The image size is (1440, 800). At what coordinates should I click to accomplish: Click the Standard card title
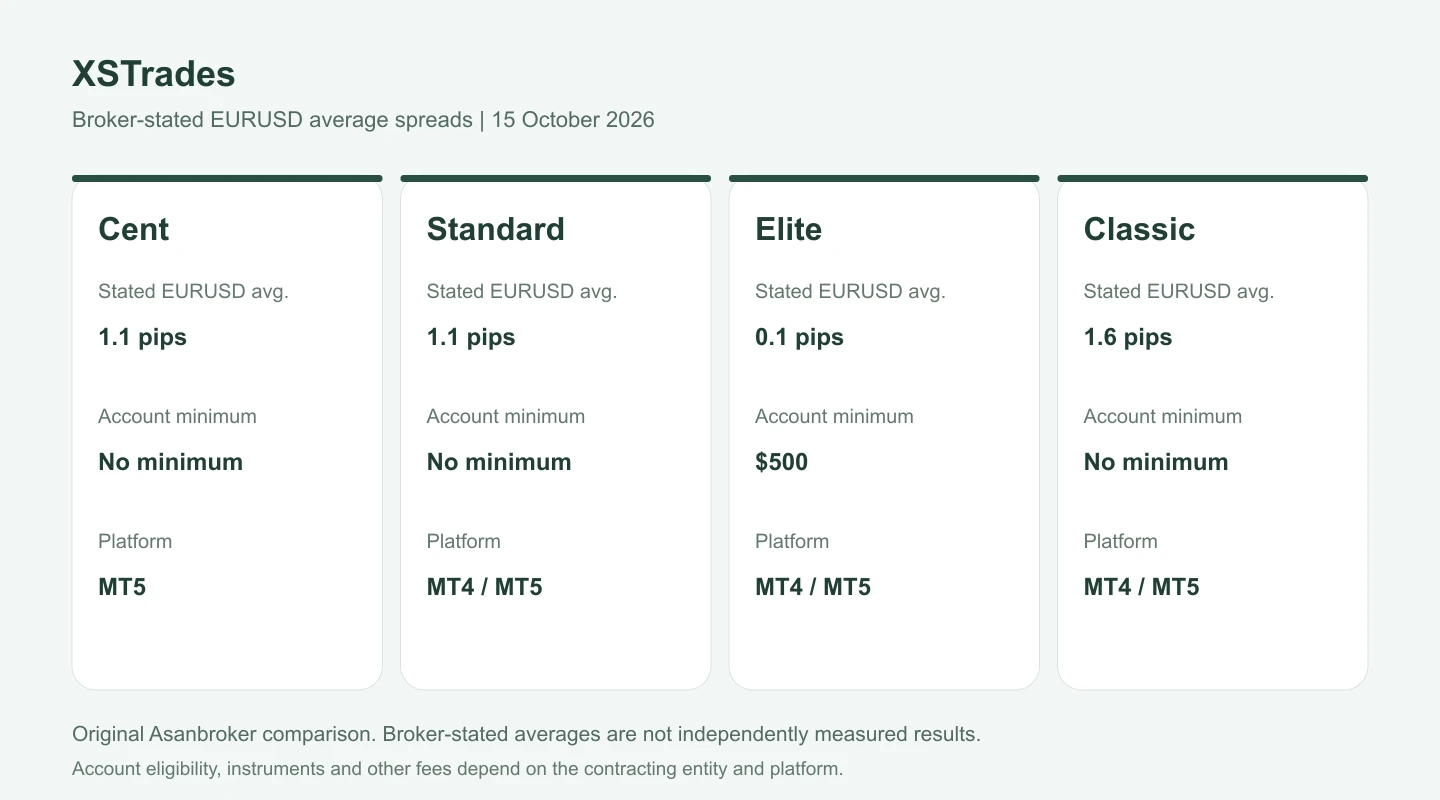496,229
